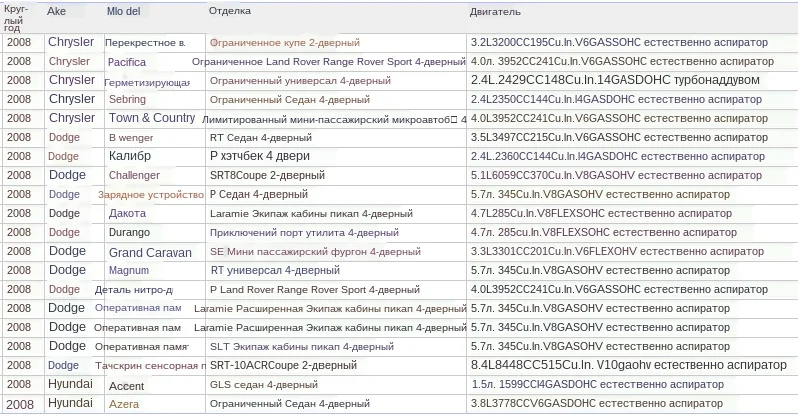Screen dimensions: 798x417
Task: Click year '2008' in the Durango row
Action: 19,233
